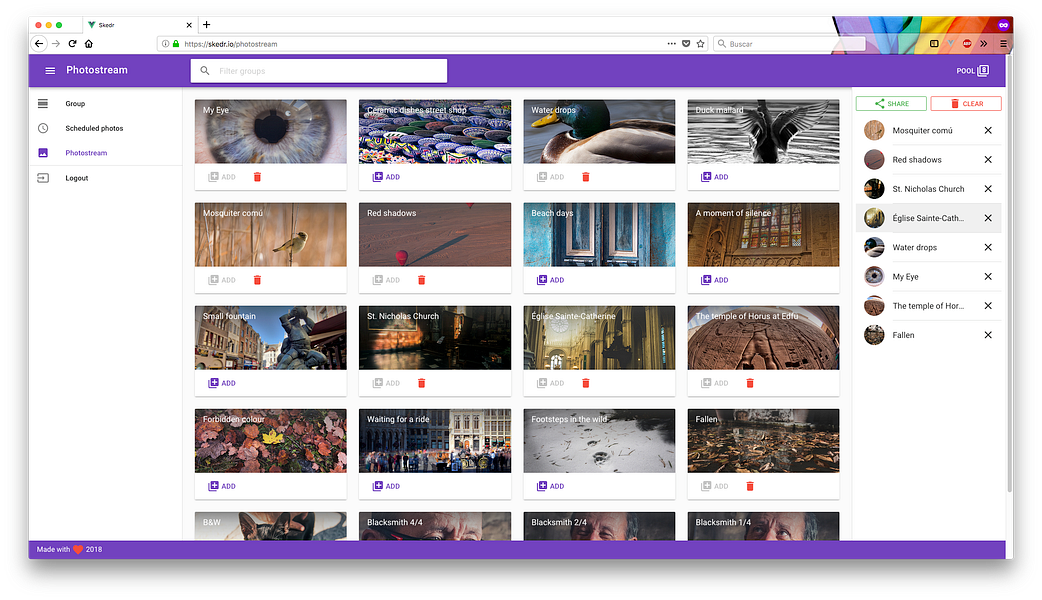Bookmark this page with star icon
1042x600 pixels.
[x=700, y=44]
